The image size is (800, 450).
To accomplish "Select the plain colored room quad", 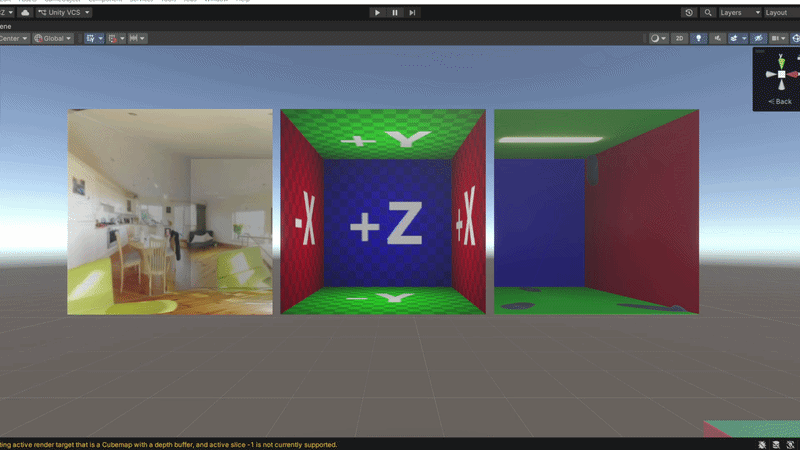I will click(x=596, y=212).
